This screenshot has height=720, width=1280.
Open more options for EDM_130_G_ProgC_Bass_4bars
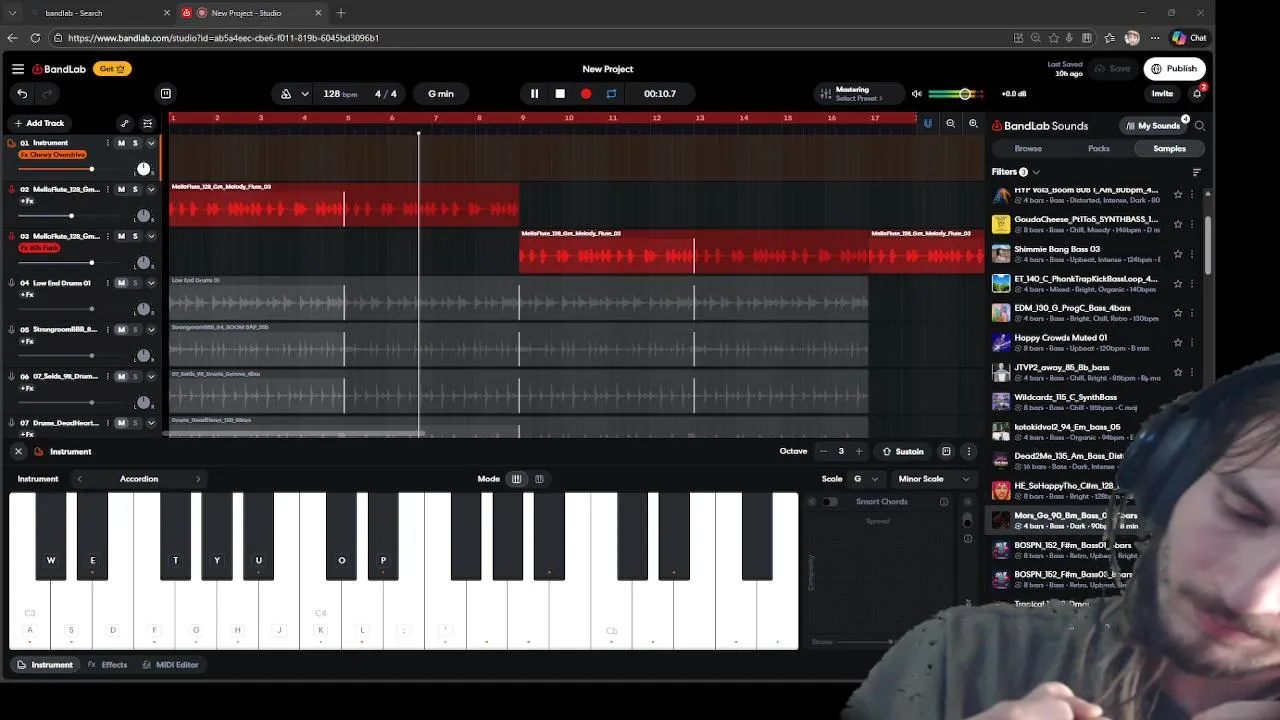click(1194, 312)
